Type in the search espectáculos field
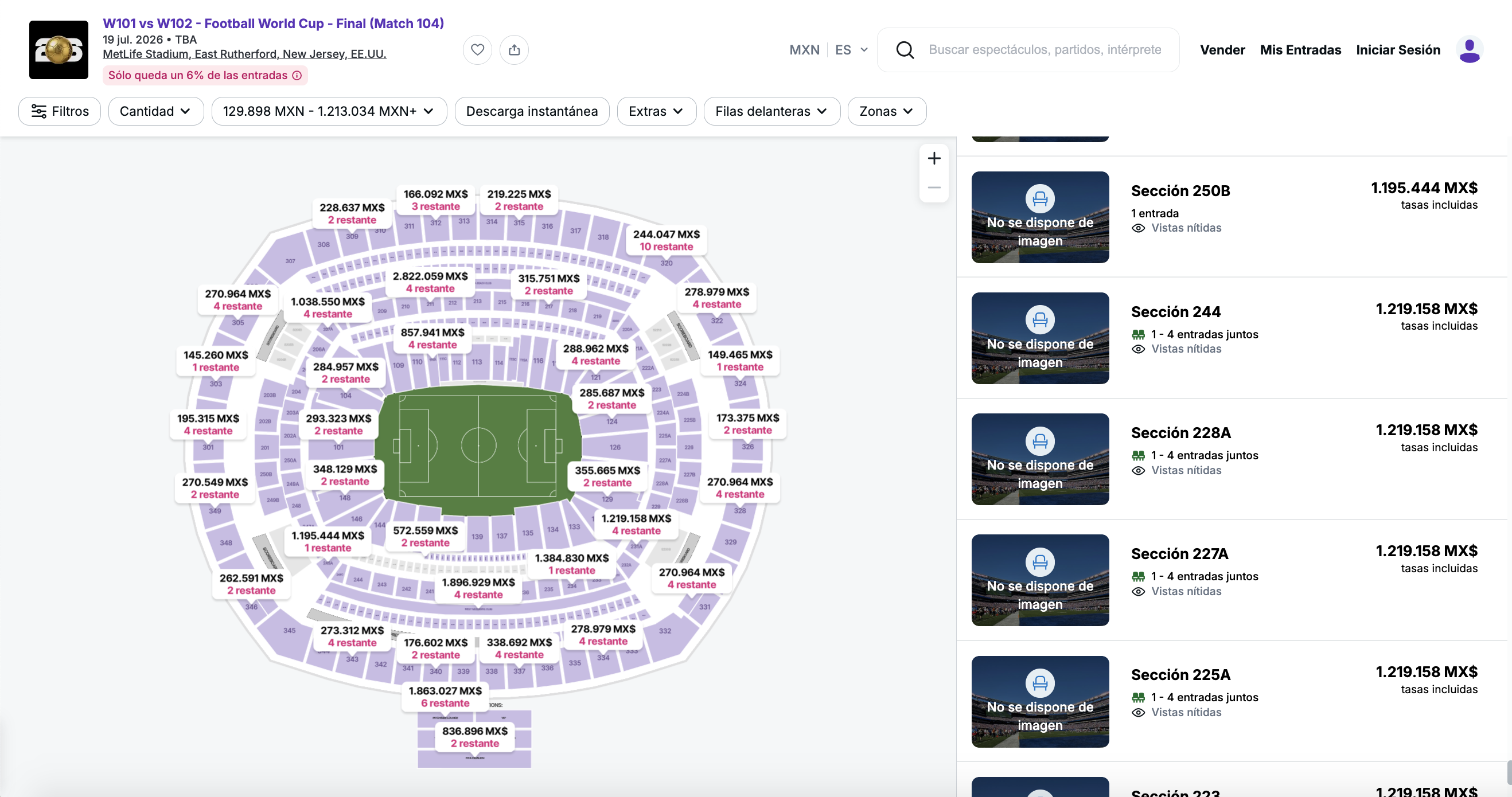 coord(1045,50)
